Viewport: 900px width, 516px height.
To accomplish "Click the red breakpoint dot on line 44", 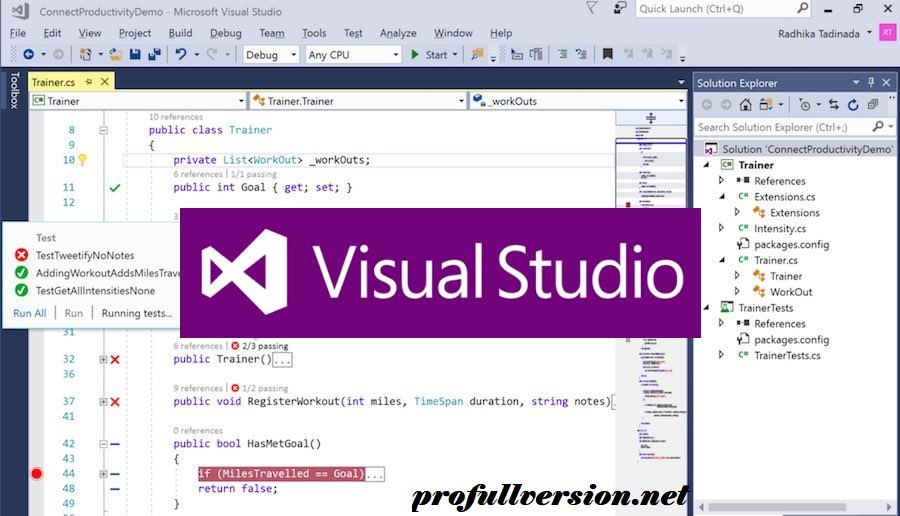I will (36, 474).
